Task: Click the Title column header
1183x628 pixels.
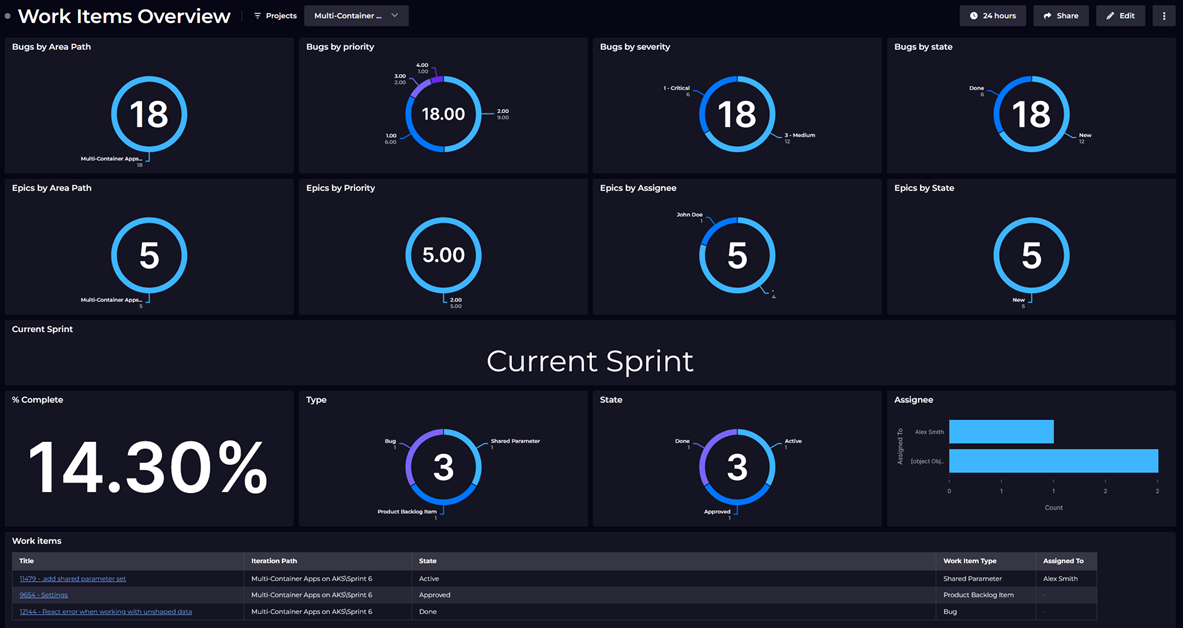Action: click(26, 561)
